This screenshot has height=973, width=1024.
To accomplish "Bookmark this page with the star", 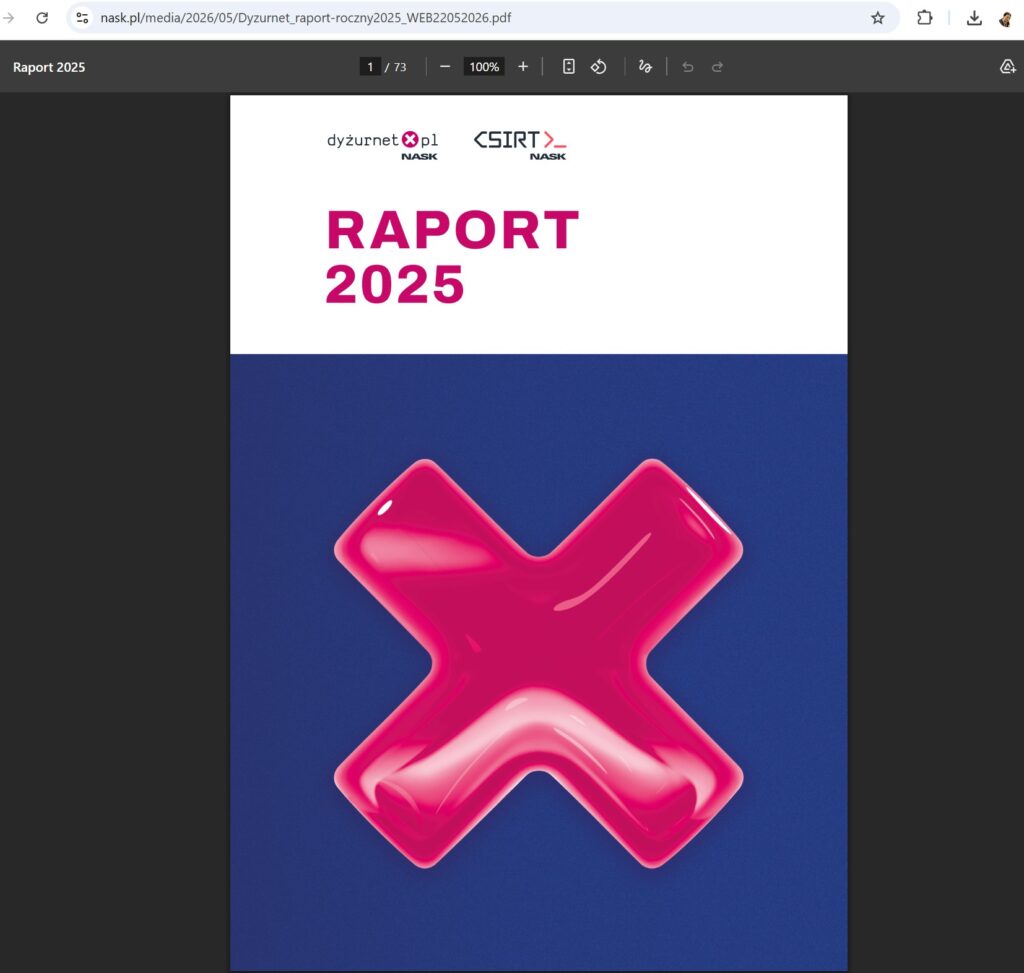I will coord(878,18).
